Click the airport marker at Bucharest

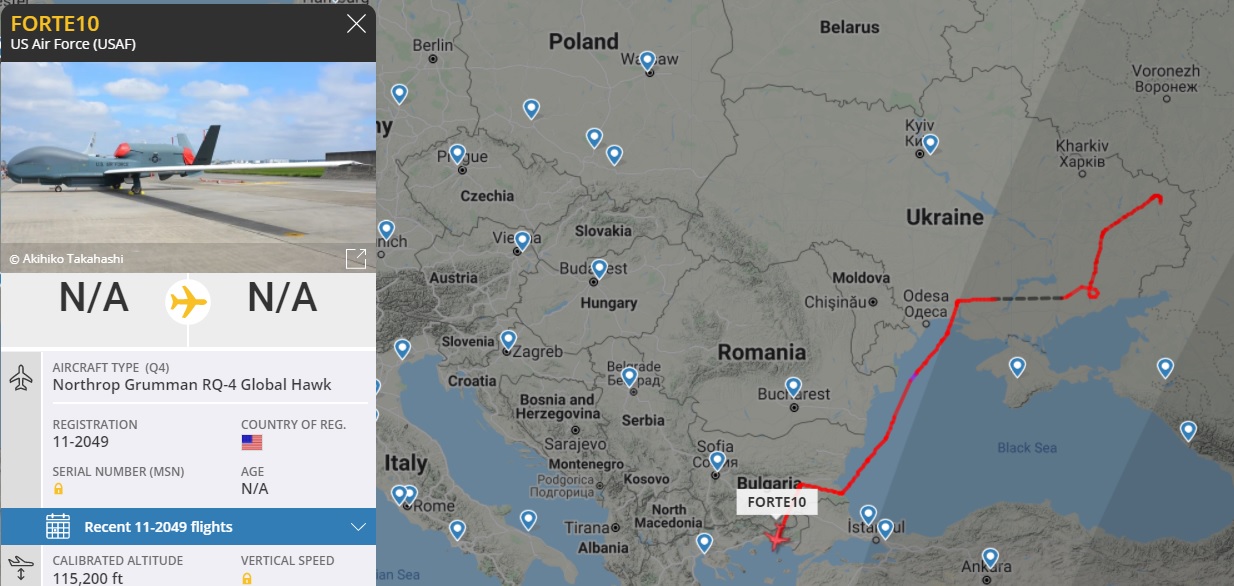[793, 387]
